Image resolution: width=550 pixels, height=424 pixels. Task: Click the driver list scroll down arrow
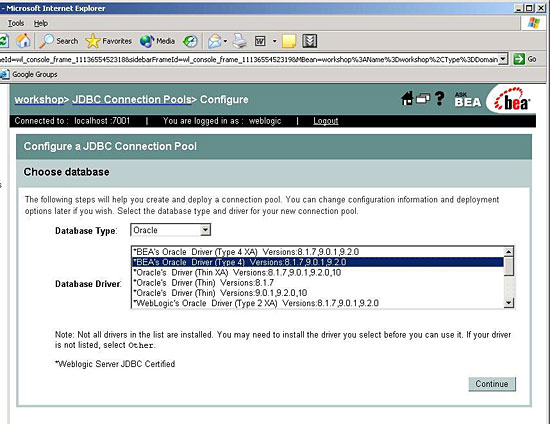pyautogui.click(x=509, y=303)
